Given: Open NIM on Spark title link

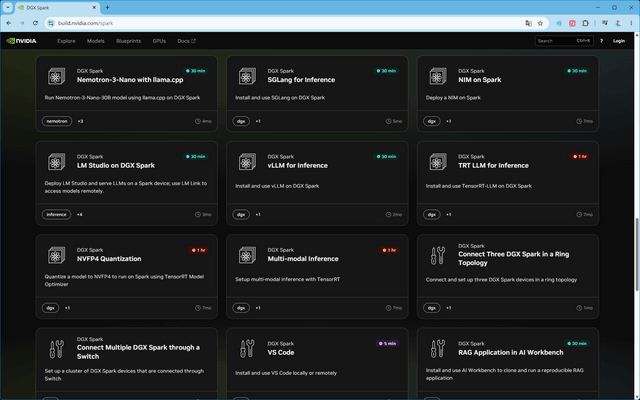Looking at the screenshot, I should pyautogui.click(x=480, y=80).
